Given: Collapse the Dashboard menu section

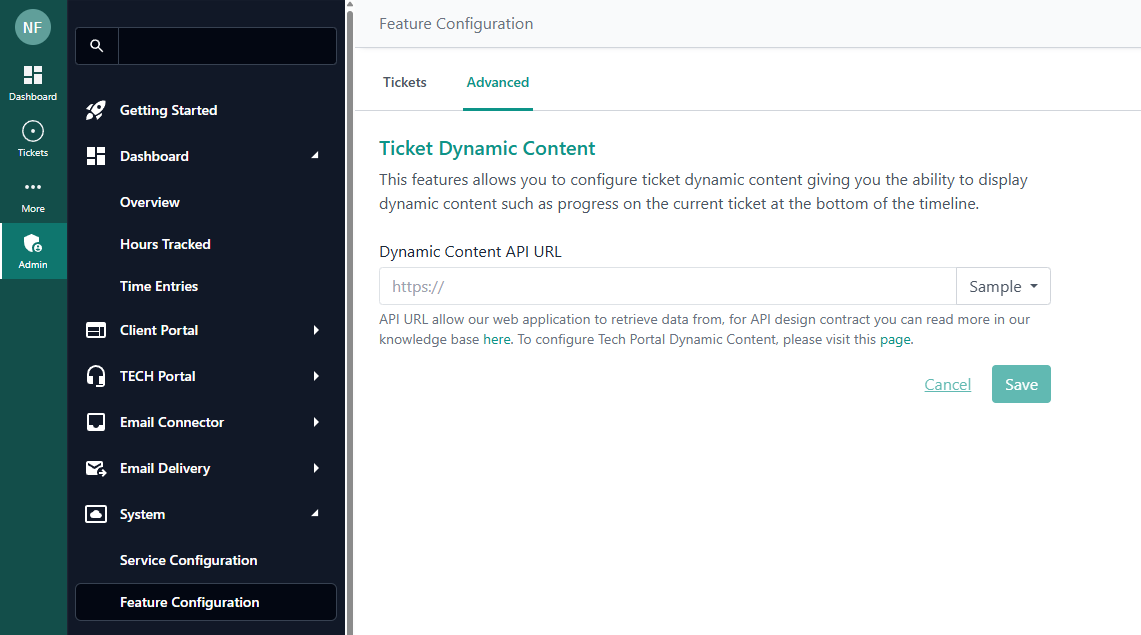Looking at the screenshot, I should coord(315,156).
